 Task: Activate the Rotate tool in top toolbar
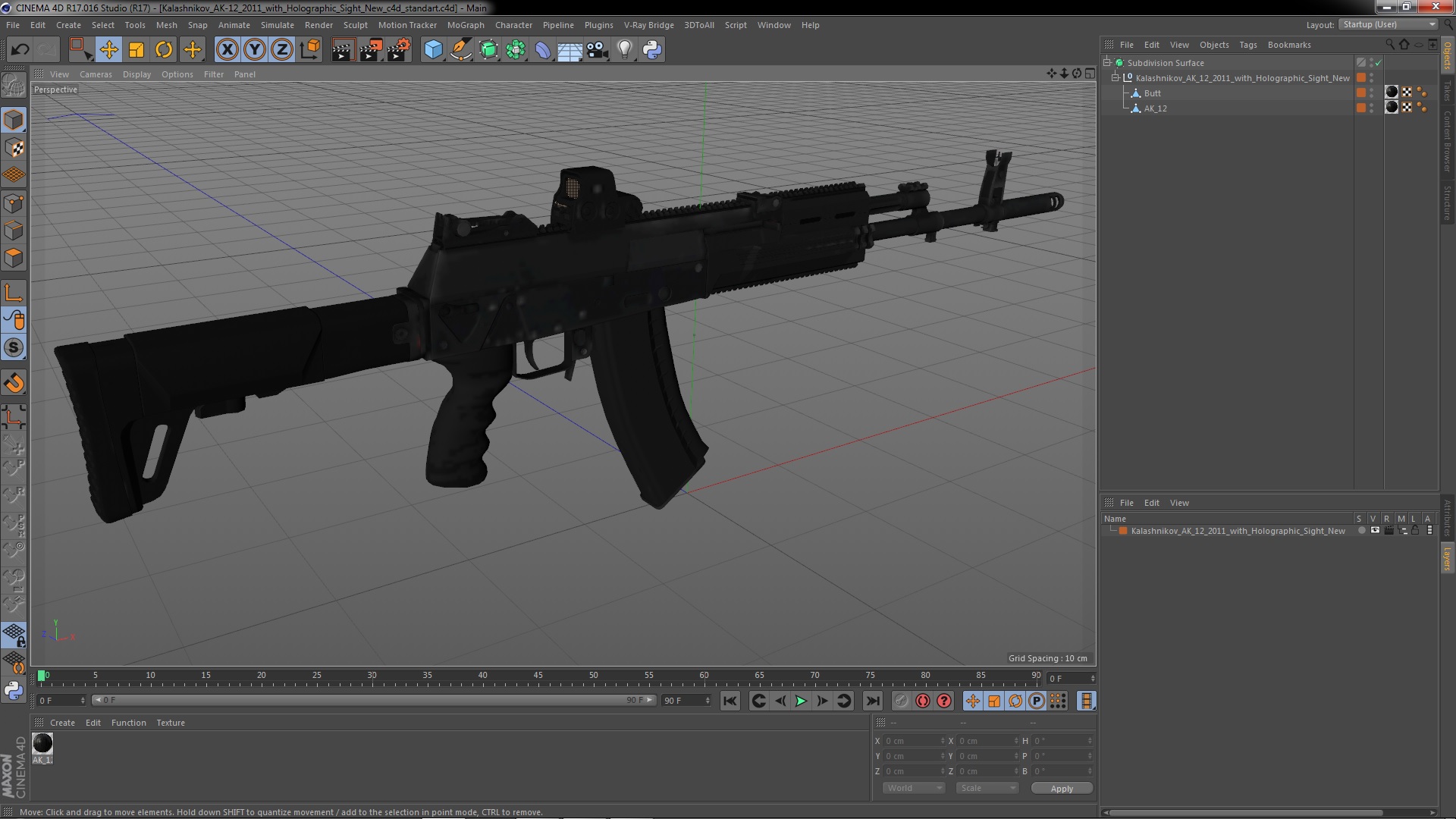tap(164, 50)
